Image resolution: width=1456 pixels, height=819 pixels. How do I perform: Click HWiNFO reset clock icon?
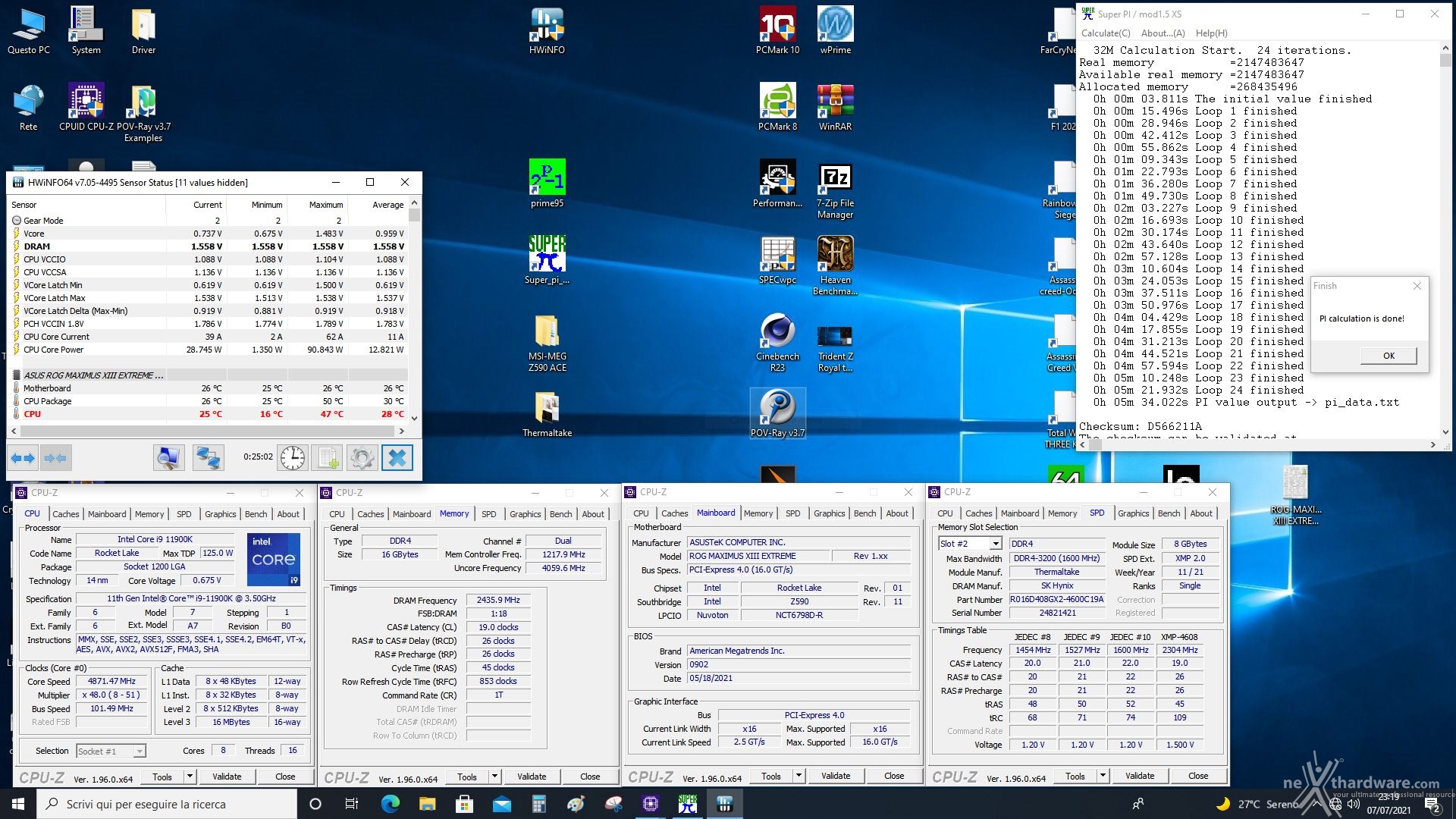click(293, 458)
